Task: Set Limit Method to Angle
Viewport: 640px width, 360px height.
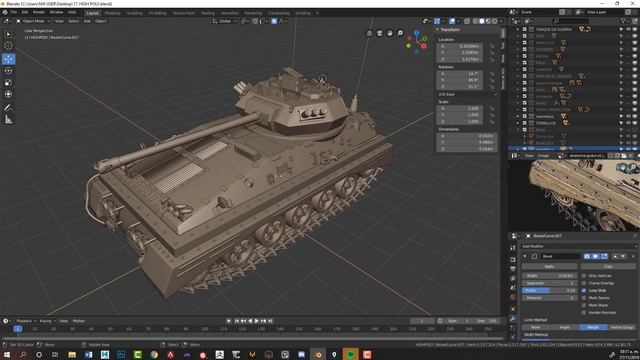Action: pos(564,327)
